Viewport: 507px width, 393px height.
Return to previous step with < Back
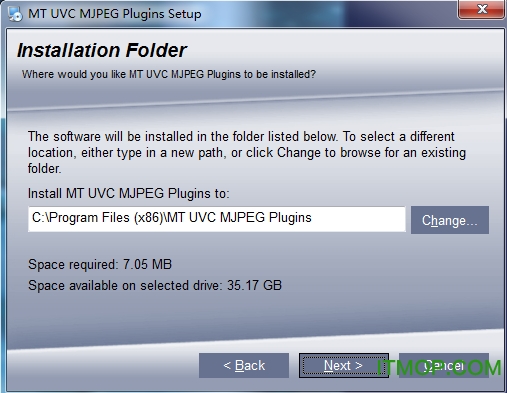point(244,365)
